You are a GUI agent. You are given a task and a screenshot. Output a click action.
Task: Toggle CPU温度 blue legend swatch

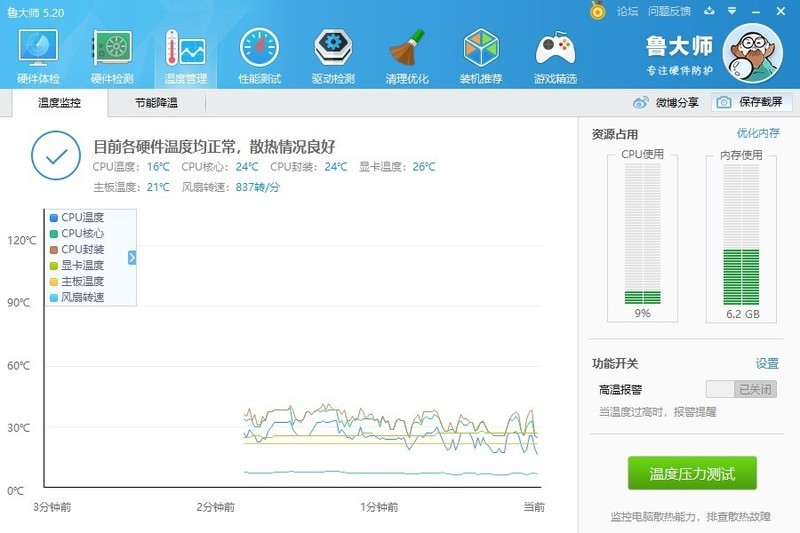pos(54,218)
